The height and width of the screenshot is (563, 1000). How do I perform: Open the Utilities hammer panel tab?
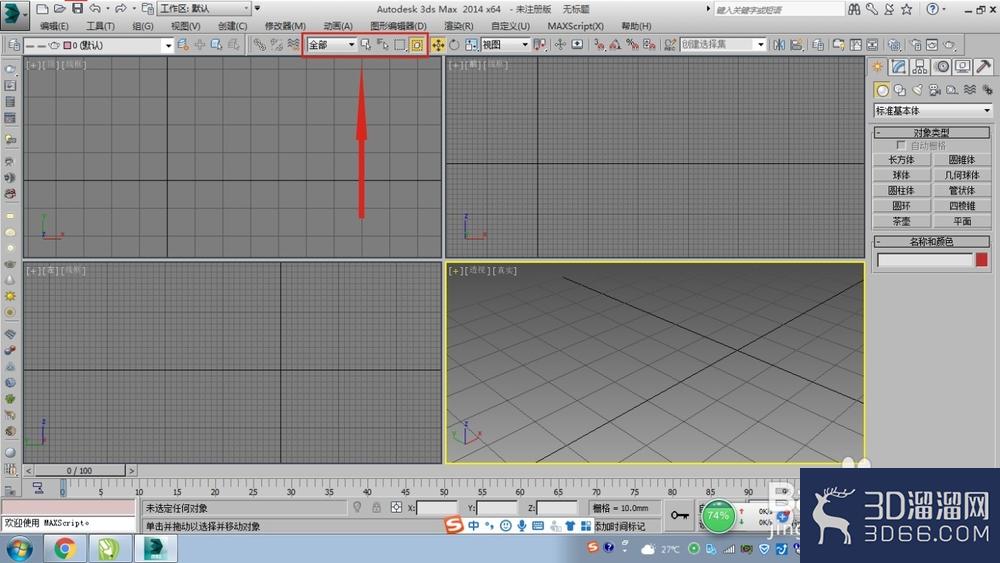click(983, 66)
